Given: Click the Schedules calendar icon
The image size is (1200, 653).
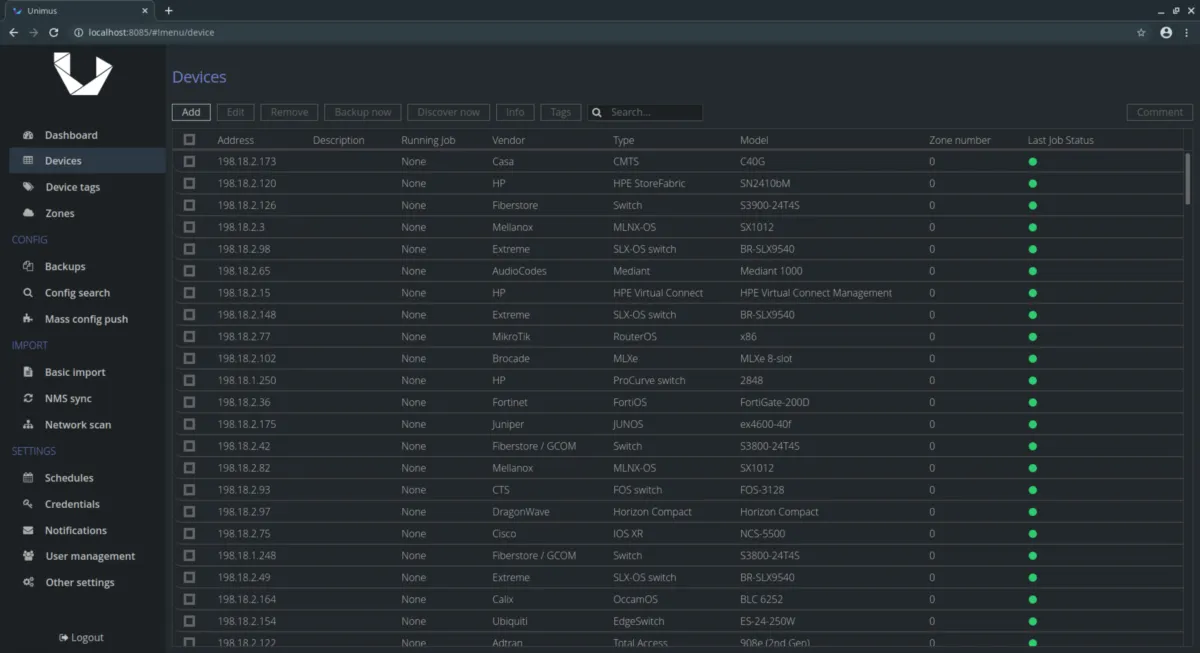Looking at the screenshot, I should [28, 478].
